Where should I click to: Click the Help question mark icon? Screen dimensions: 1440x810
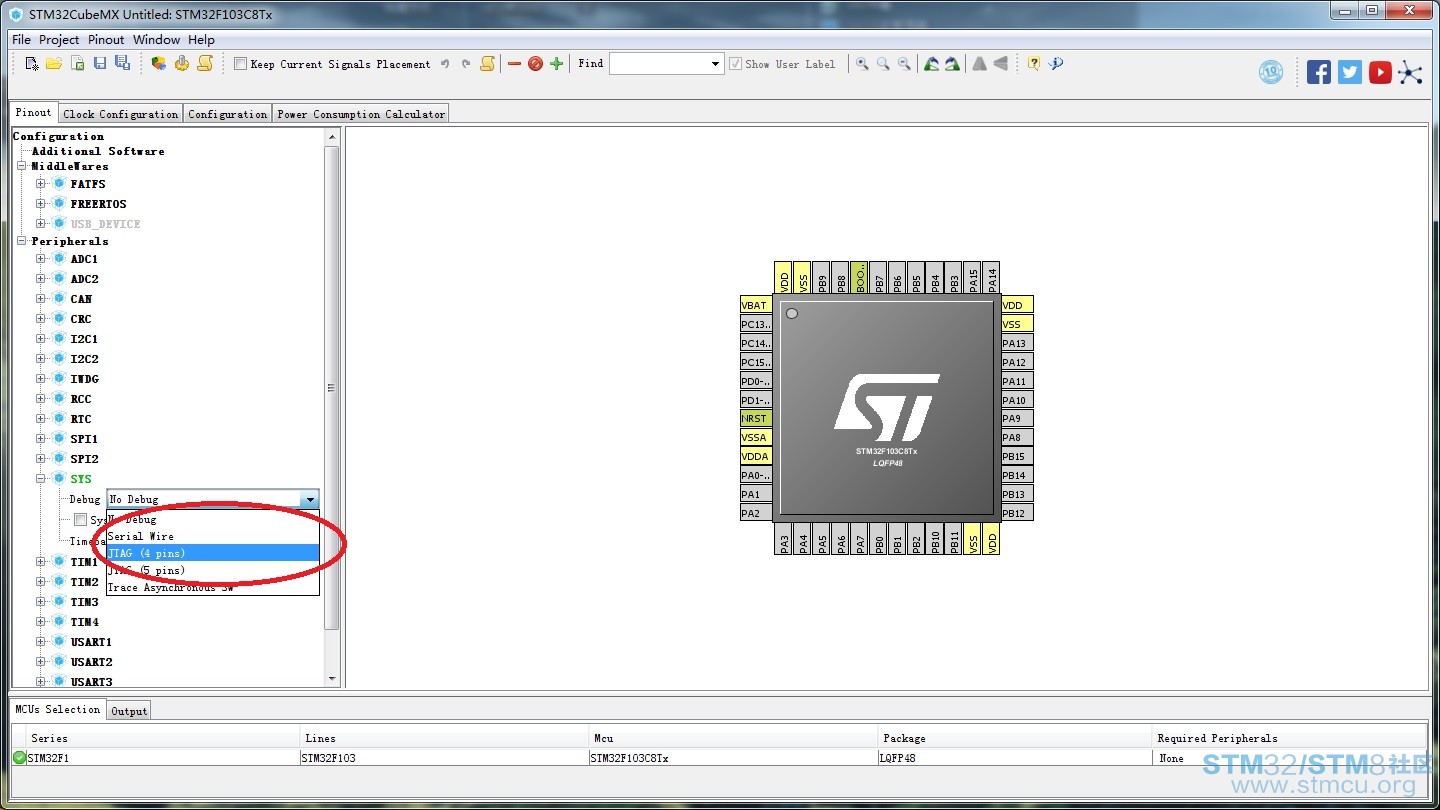1034,64
